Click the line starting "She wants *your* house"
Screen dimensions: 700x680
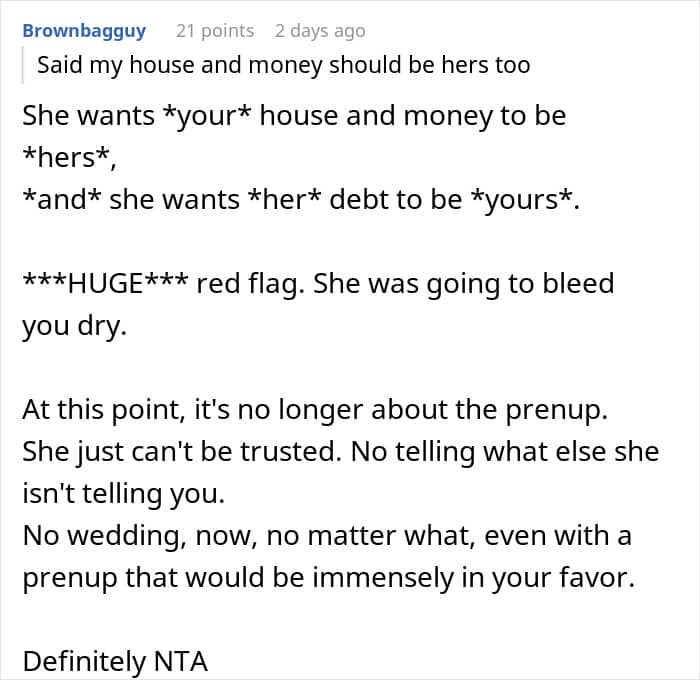click(294, 116)
